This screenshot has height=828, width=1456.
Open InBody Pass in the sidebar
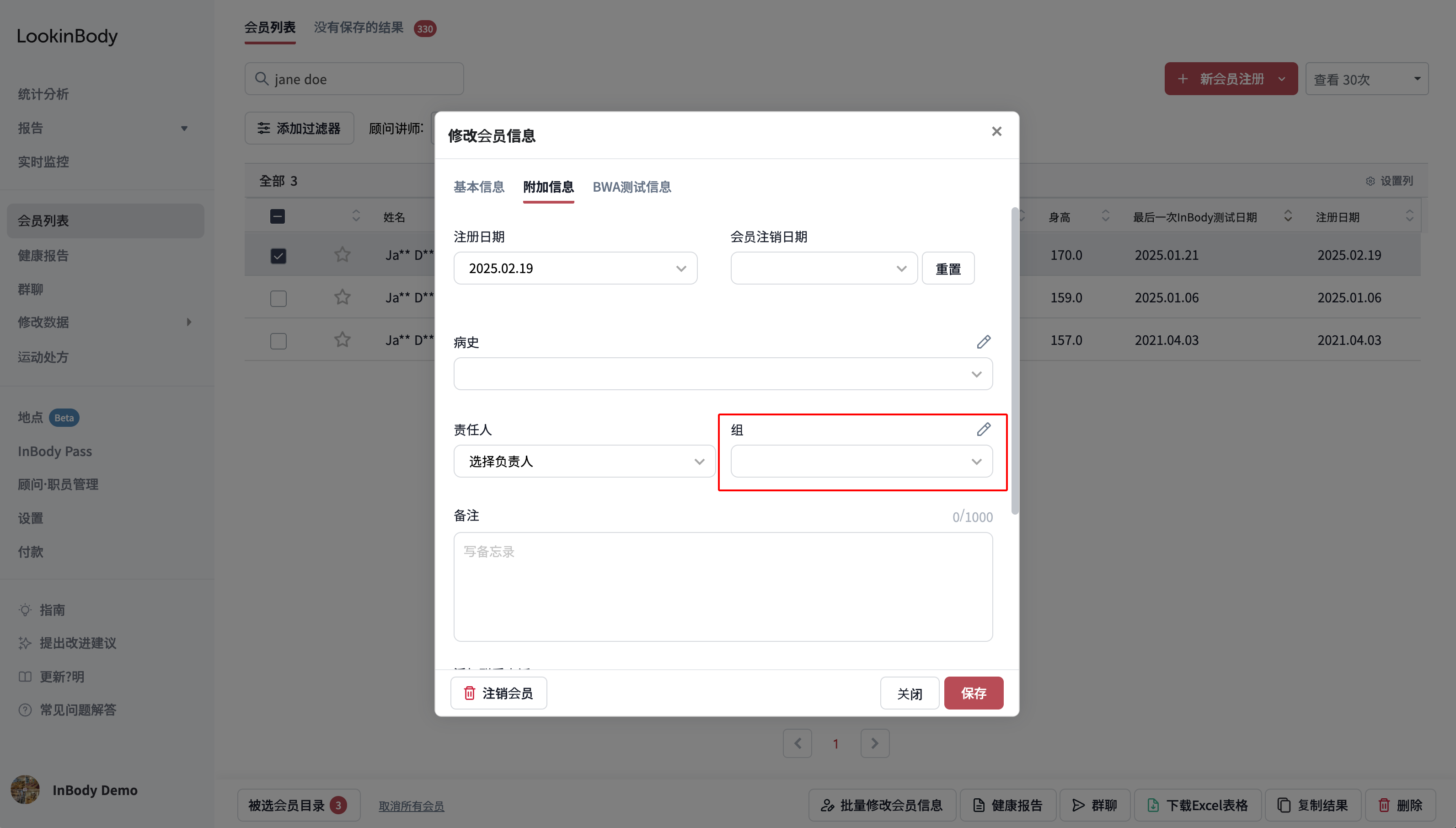click(x=54, y=451)
